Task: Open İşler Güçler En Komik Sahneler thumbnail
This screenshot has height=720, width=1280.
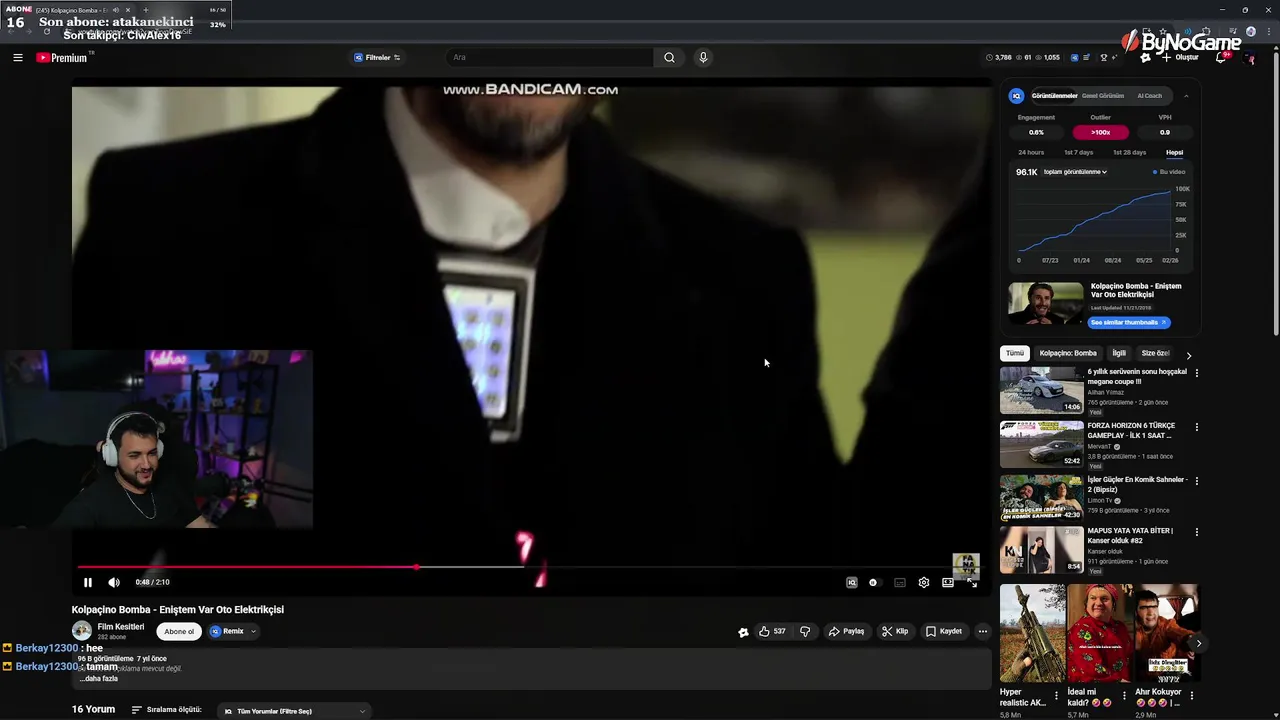Action: tap(1041, 497)
